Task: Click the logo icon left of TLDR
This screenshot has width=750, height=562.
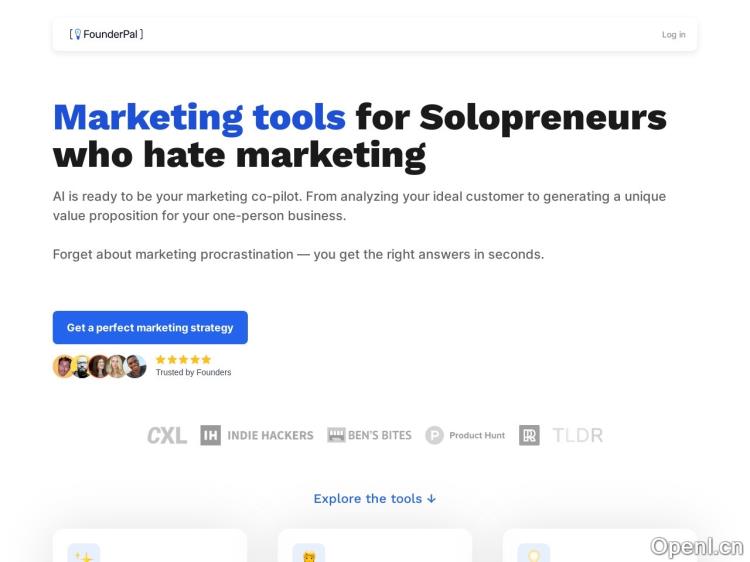Action: pyautogui.click(x=529, y=435)
